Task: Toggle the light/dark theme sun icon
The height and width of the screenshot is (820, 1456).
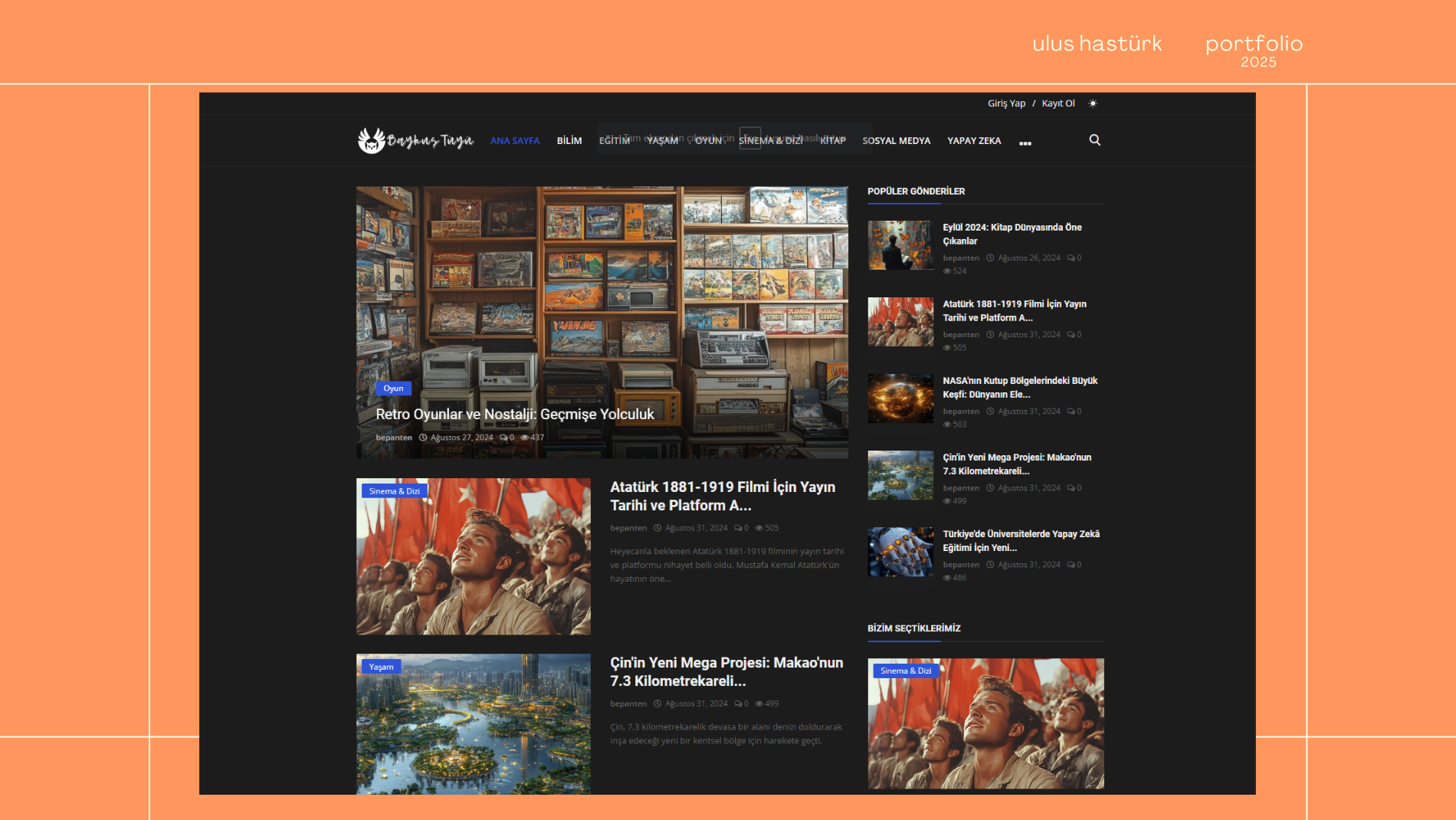Action: pos(1093,103)
